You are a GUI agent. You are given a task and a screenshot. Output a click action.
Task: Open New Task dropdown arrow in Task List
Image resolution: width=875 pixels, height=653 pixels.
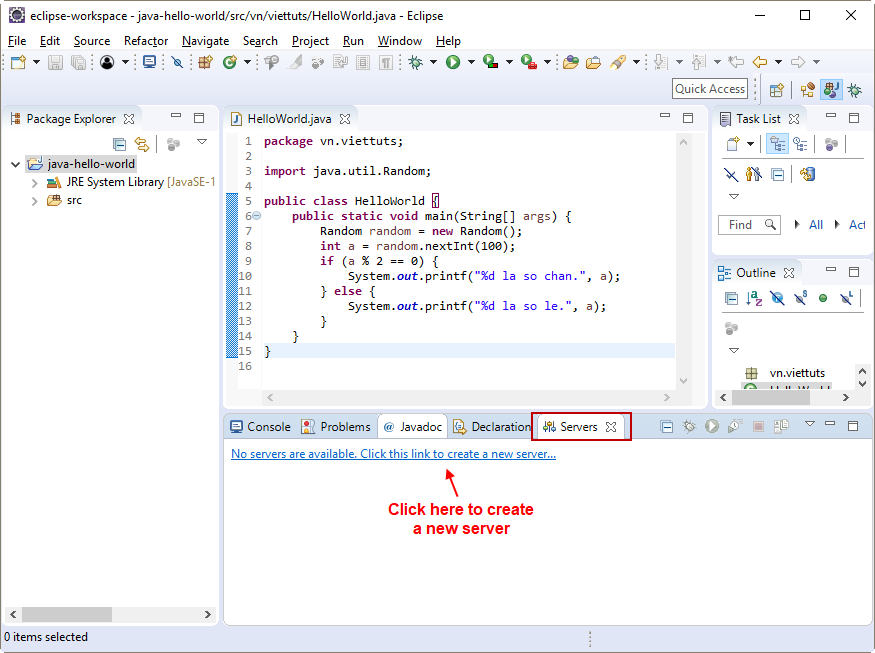click(x=751, y=144)
